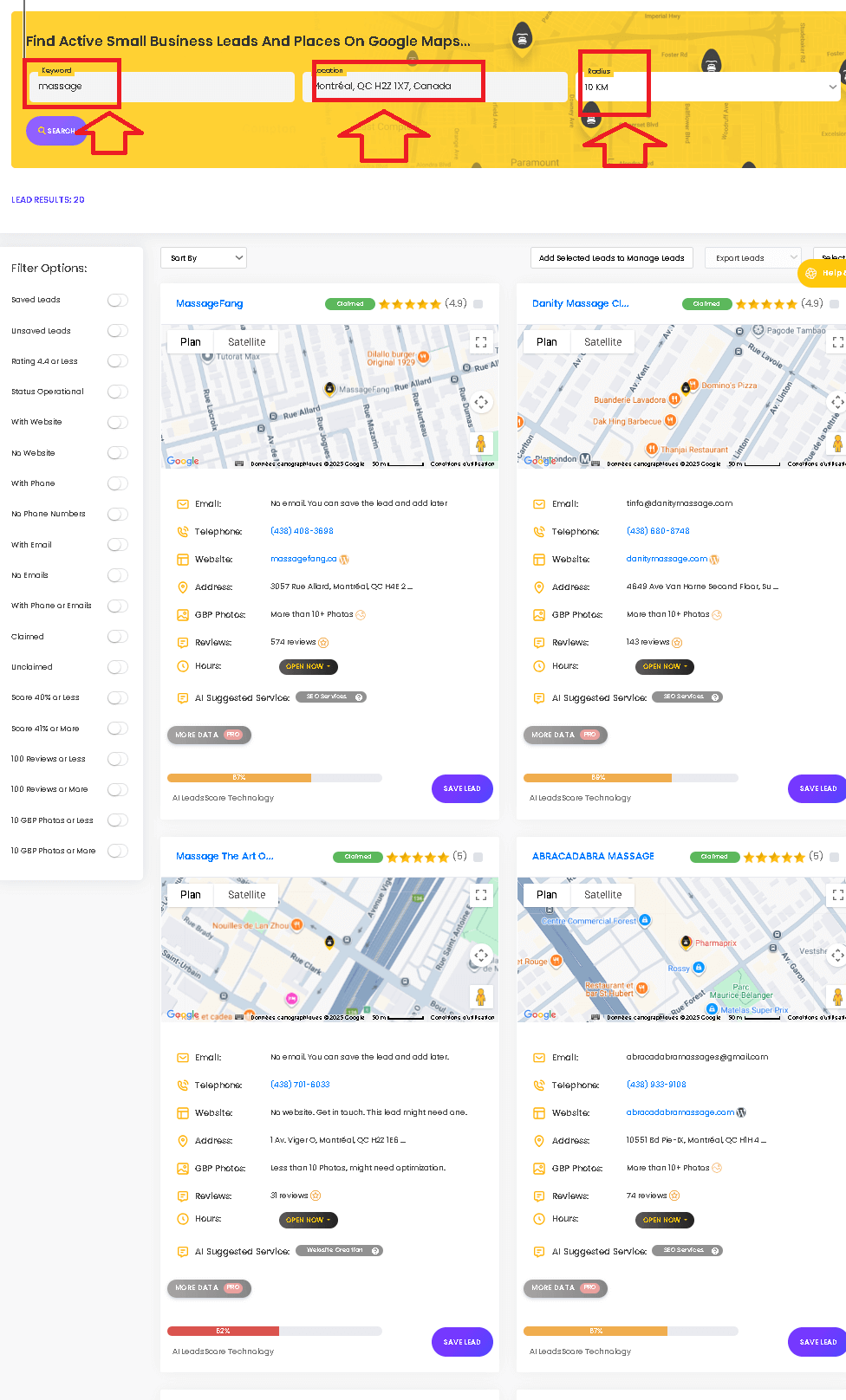Click Add Selected Leads to Manage Leads
The height and width of the screenshot is (1400, 846).
(x=612, y=257)
